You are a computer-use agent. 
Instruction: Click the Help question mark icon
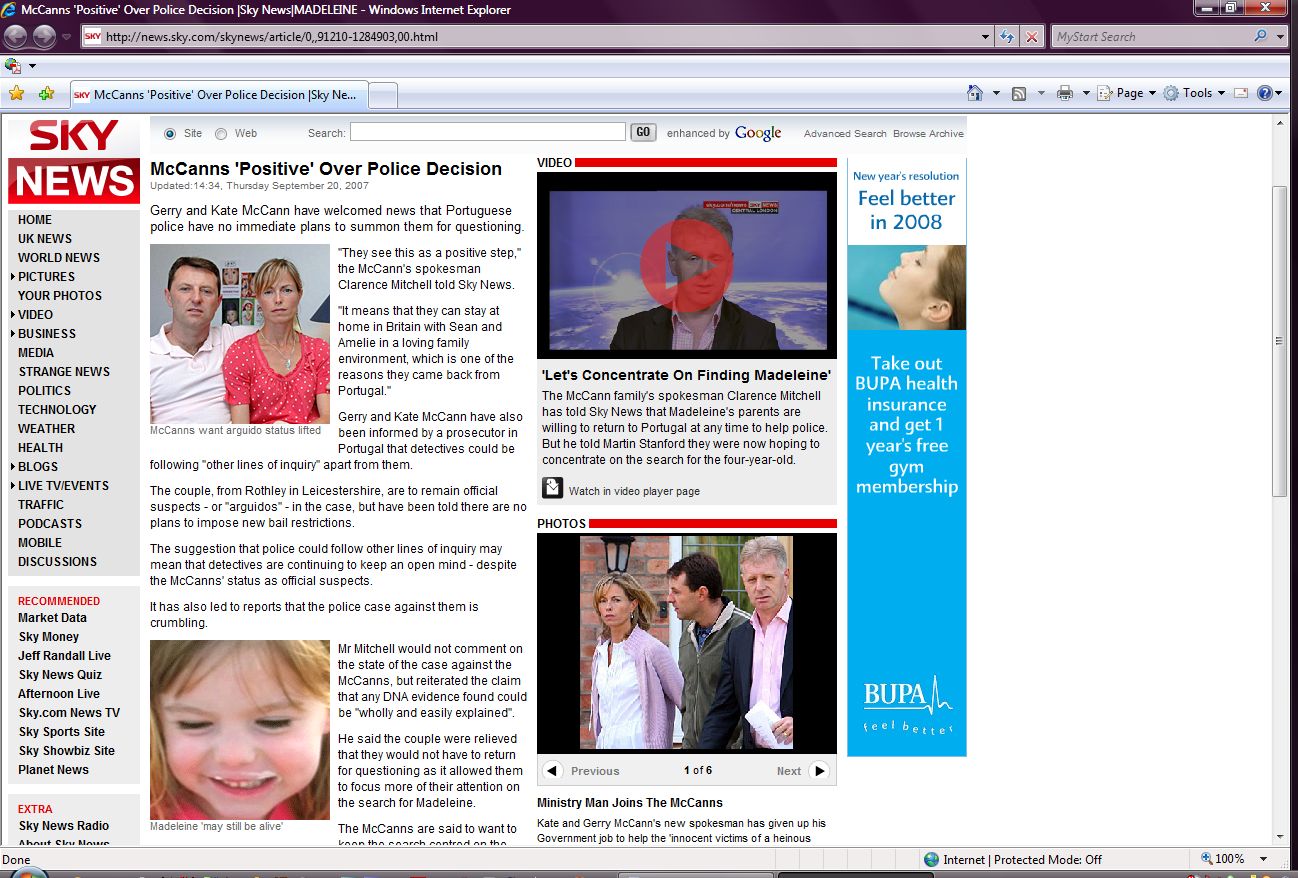[1264, 93]
